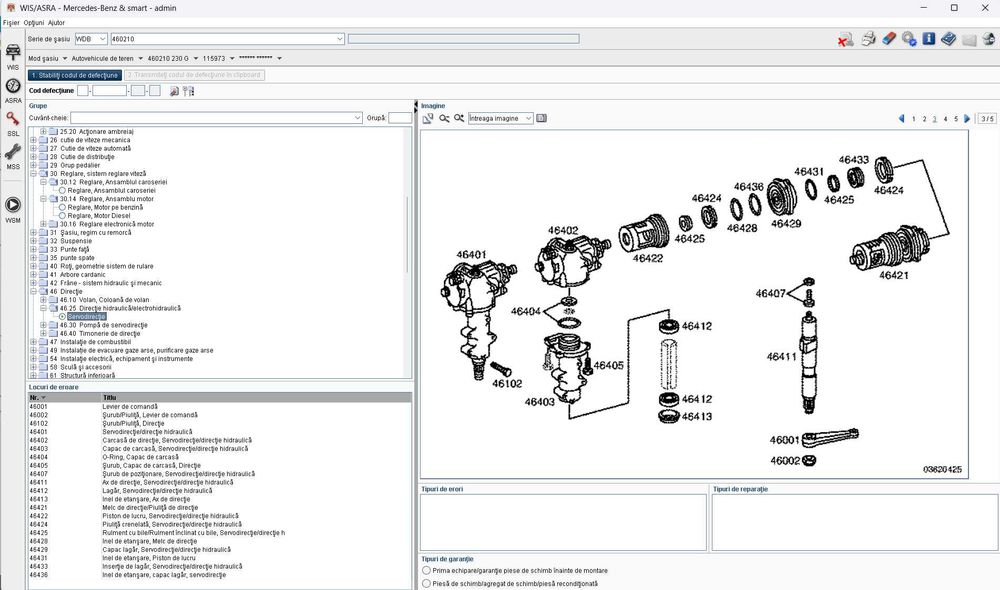Open the MSS wrench module
Viewport: 1000px width, 590px height.
click(13, 156)
